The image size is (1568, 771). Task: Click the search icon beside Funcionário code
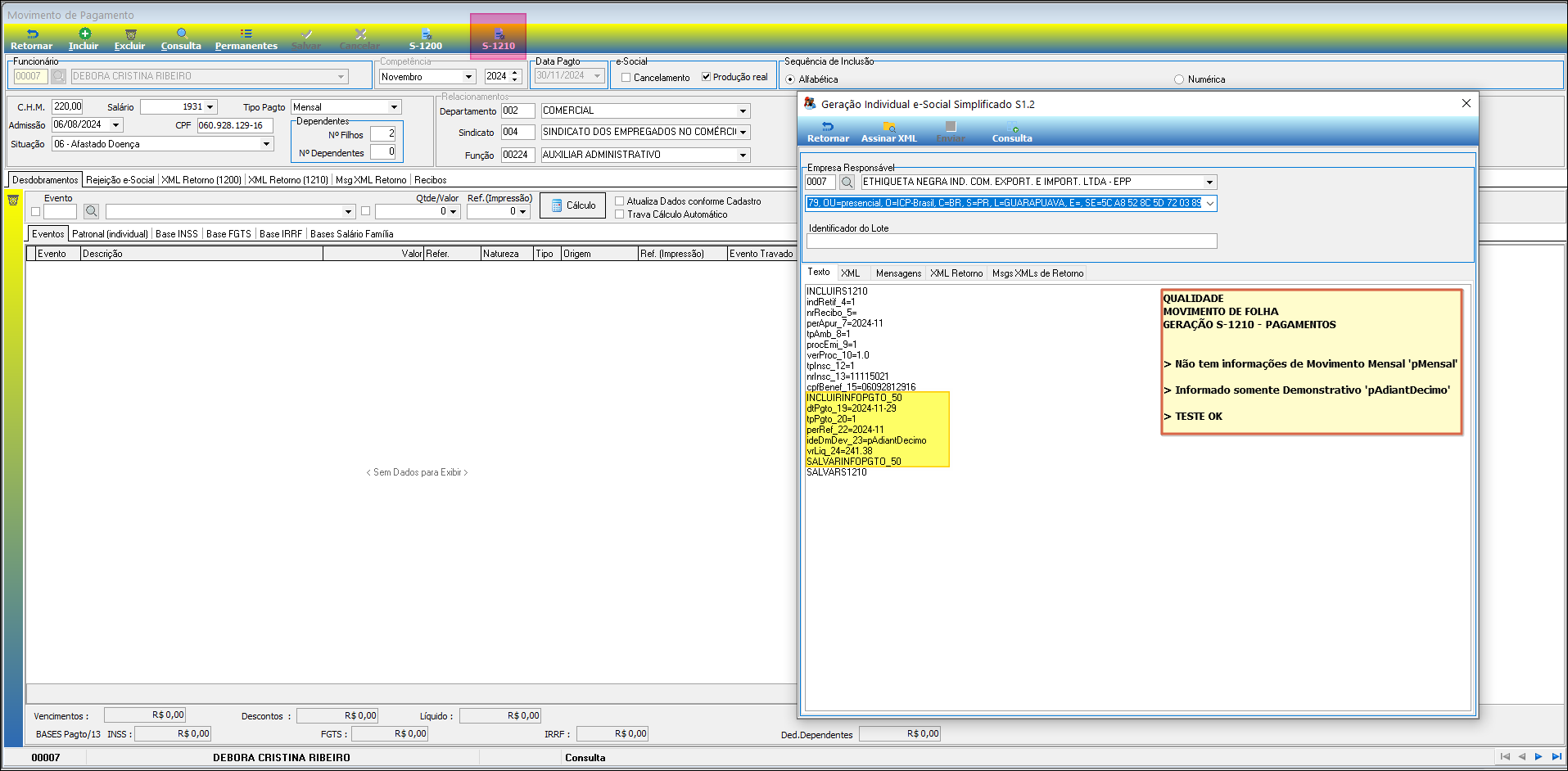tap(58, 76)
